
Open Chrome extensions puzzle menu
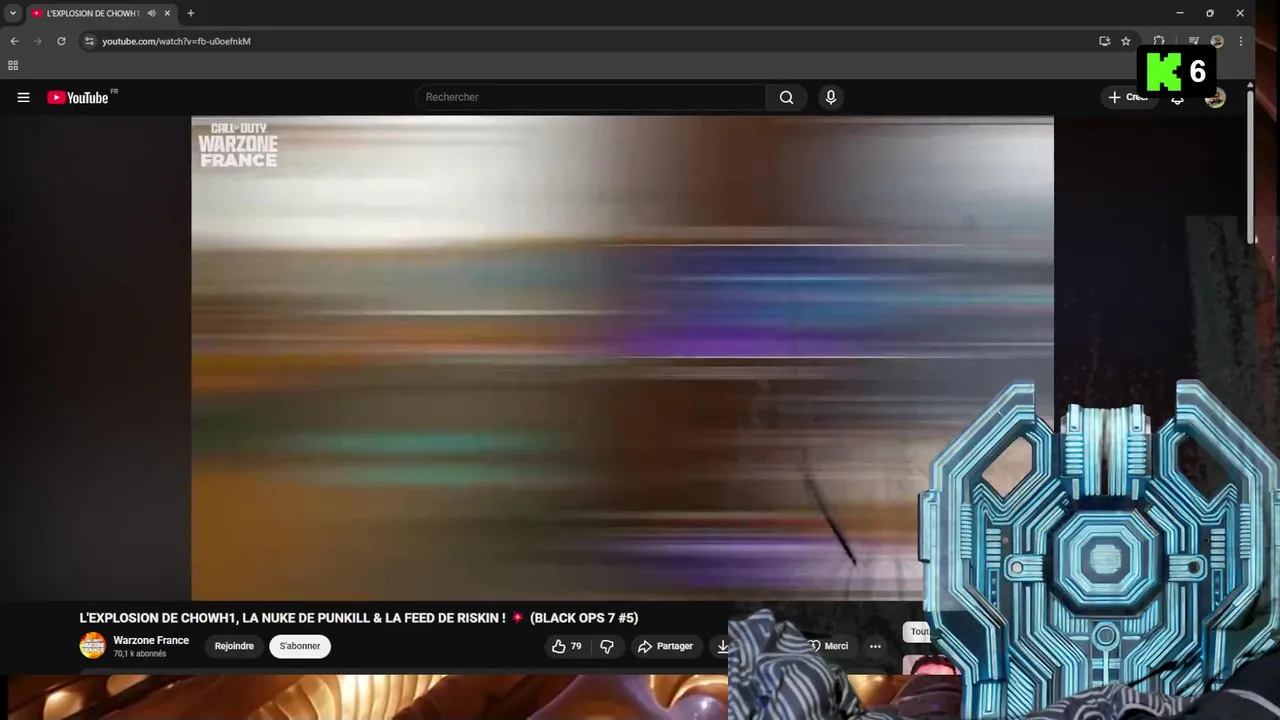pyautogui.click(x=1159, y=41)
